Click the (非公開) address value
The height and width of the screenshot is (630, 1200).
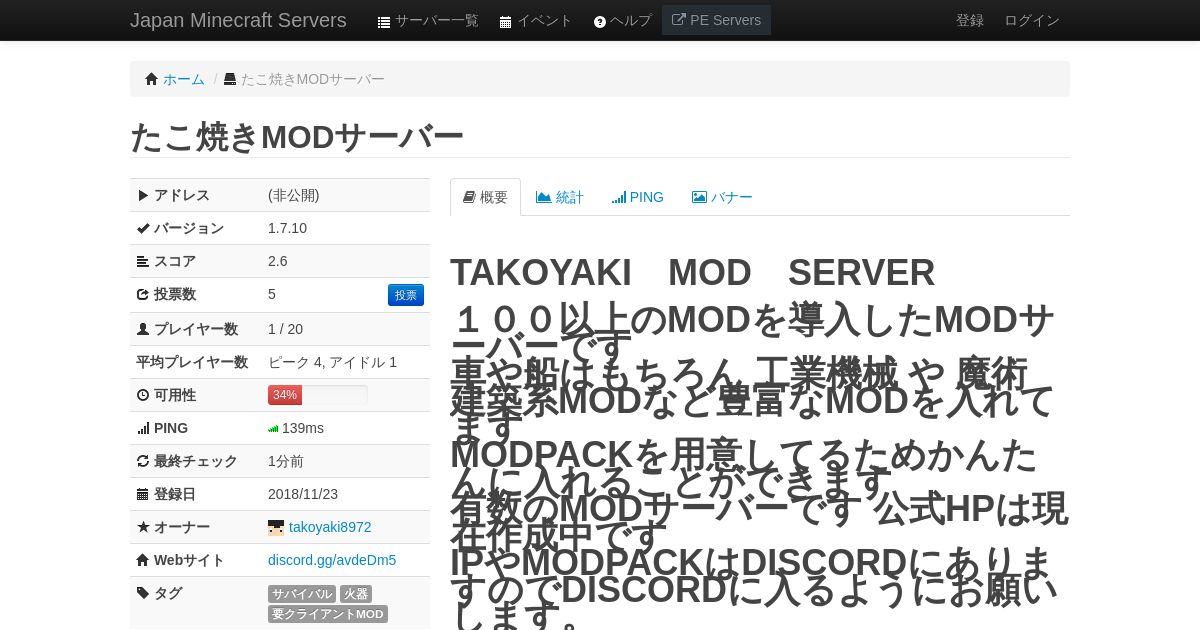294,195
